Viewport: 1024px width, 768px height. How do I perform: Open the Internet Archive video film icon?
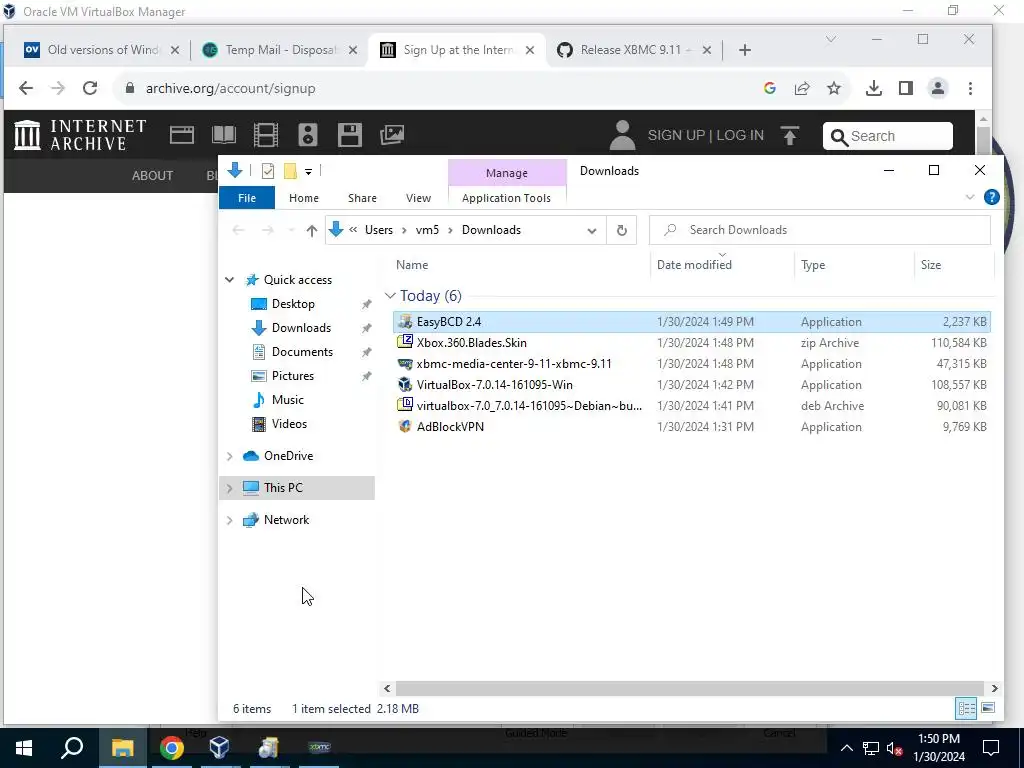pos(265,135)
